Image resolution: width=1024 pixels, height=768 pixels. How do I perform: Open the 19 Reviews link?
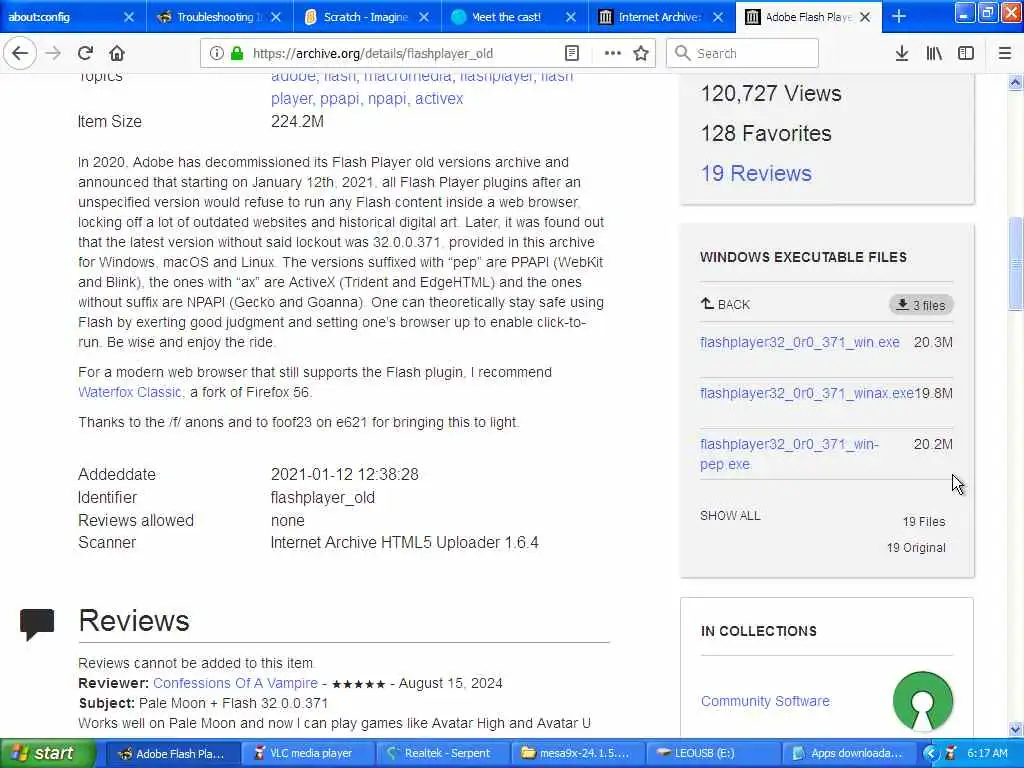click(x=756, y=173)
